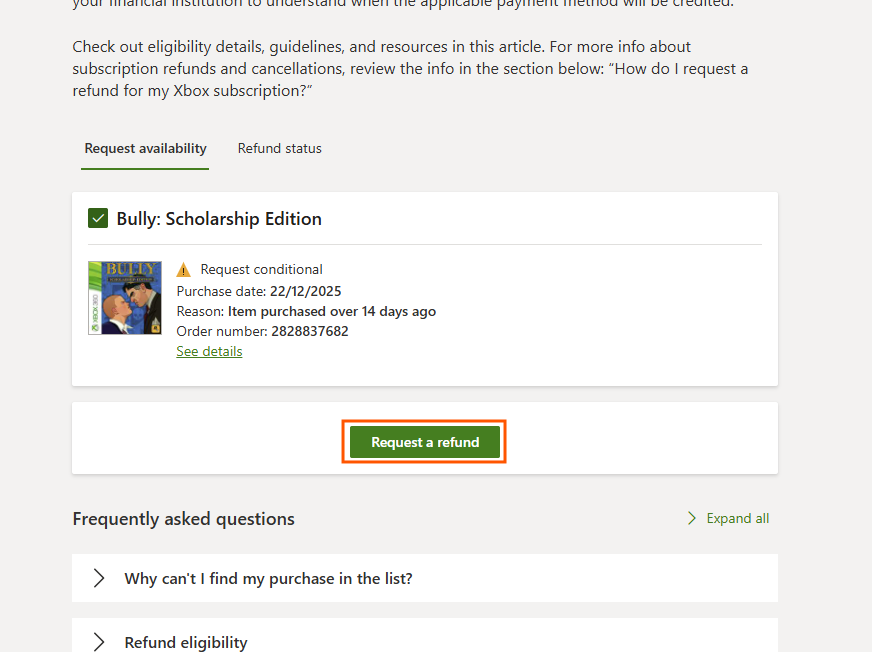Click the Frequently asked questions heading
Screen dimensions: 872x652
(x=184, y=519)
